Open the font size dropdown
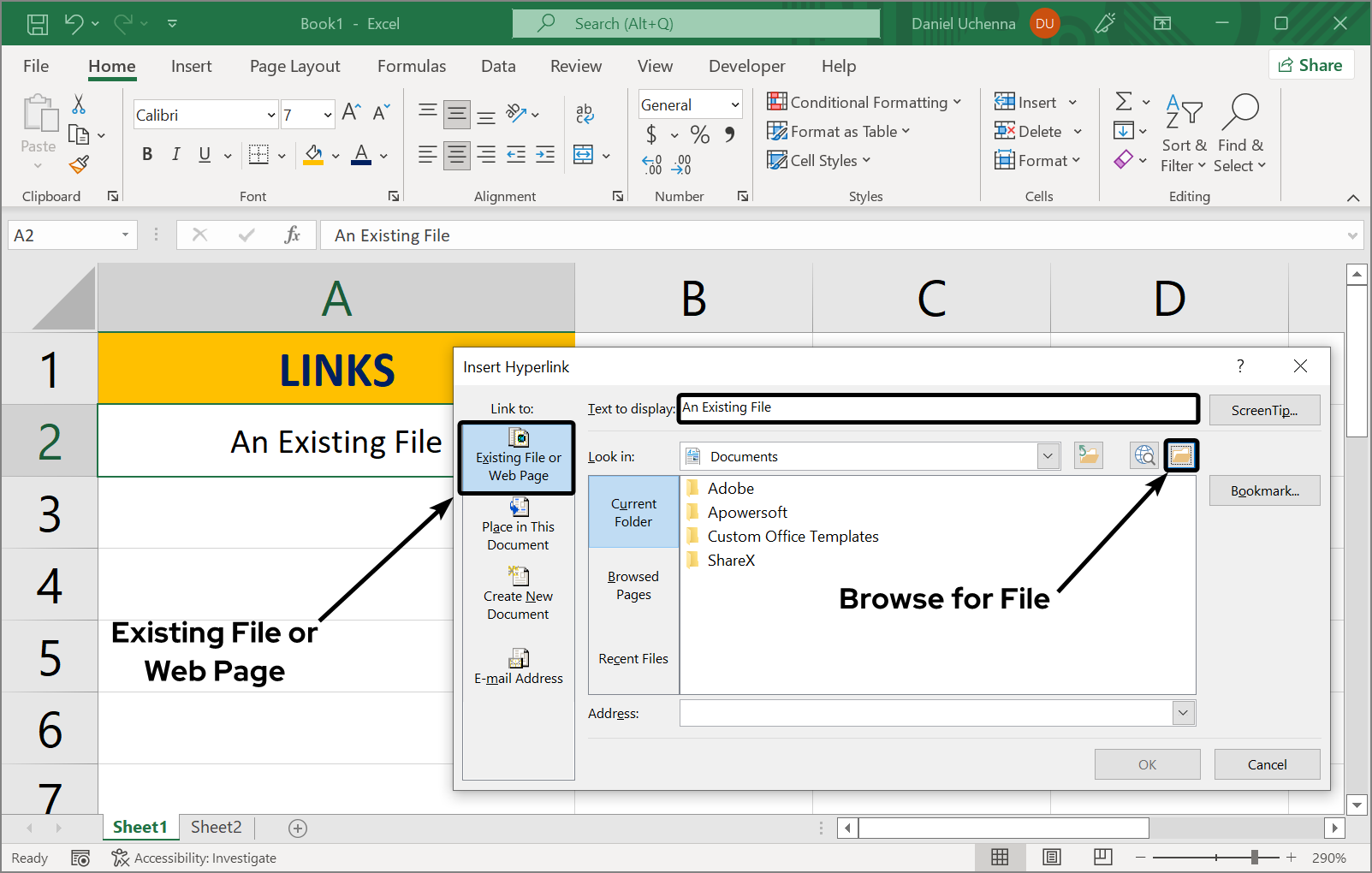 326,114
